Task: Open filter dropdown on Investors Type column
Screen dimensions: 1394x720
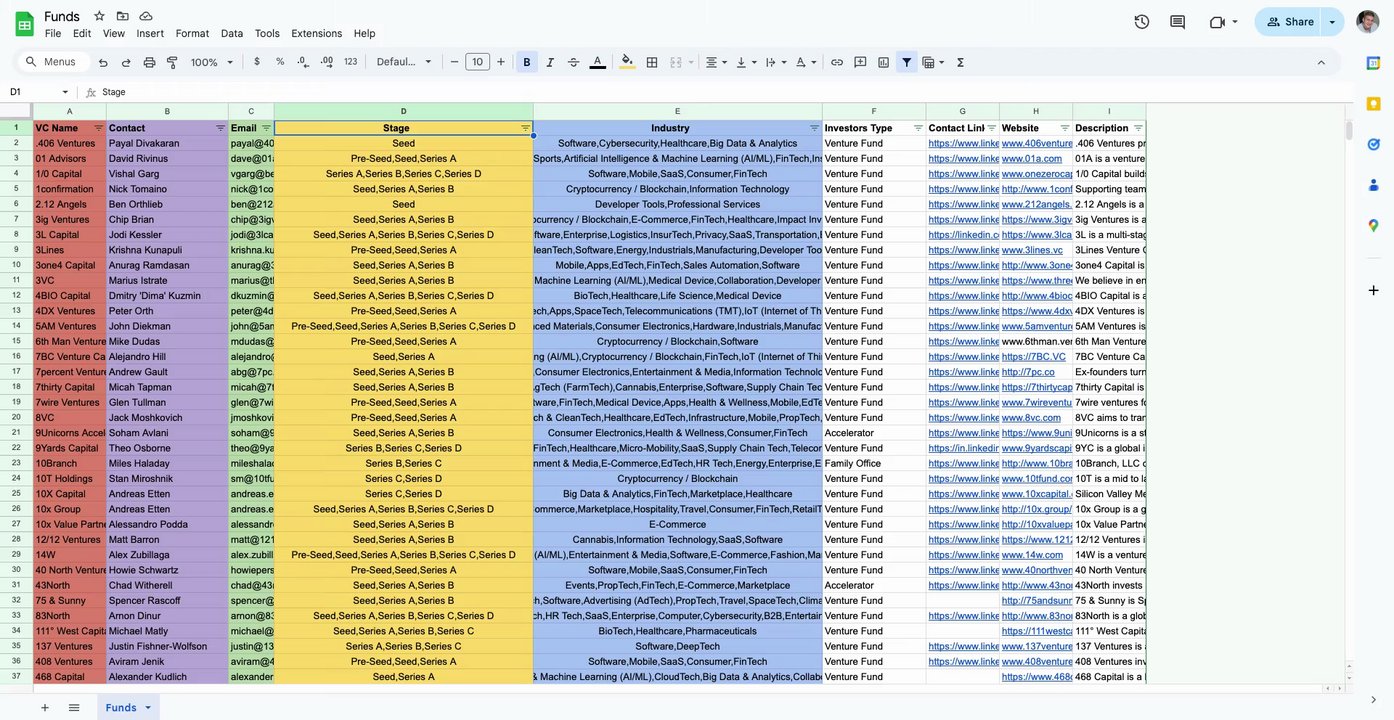Action: click(918, 128)
